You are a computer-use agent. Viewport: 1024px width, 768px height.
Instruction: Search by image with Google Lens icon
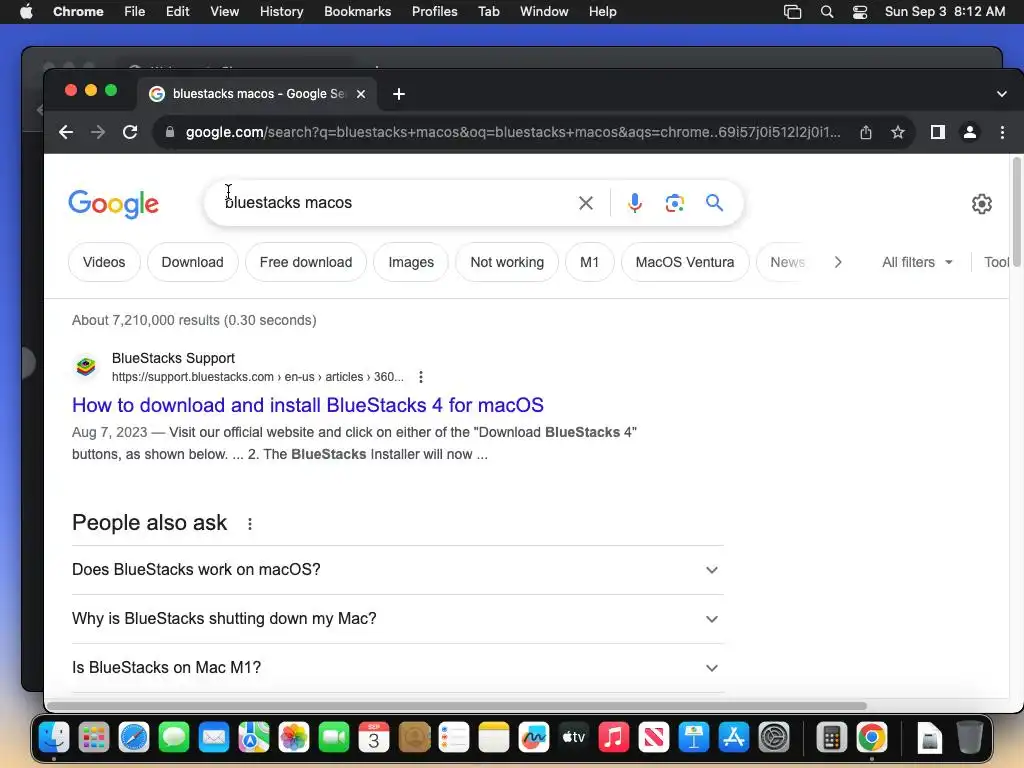675,203
